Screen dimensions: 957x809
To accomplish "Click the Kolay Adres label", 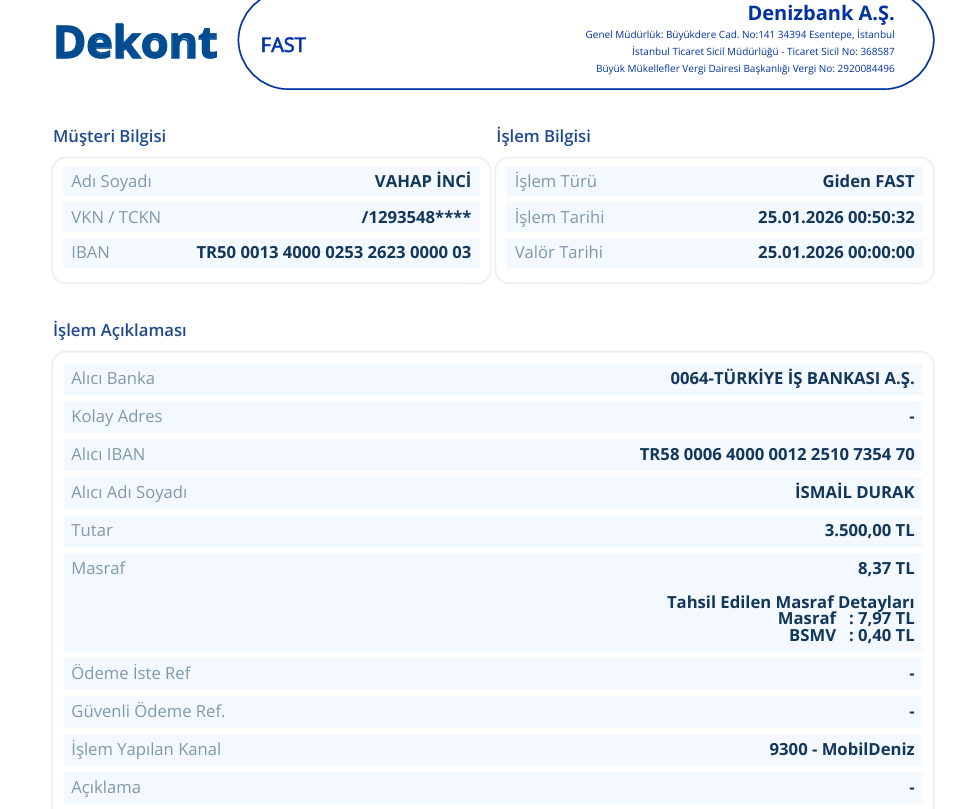I will [117, 416].
